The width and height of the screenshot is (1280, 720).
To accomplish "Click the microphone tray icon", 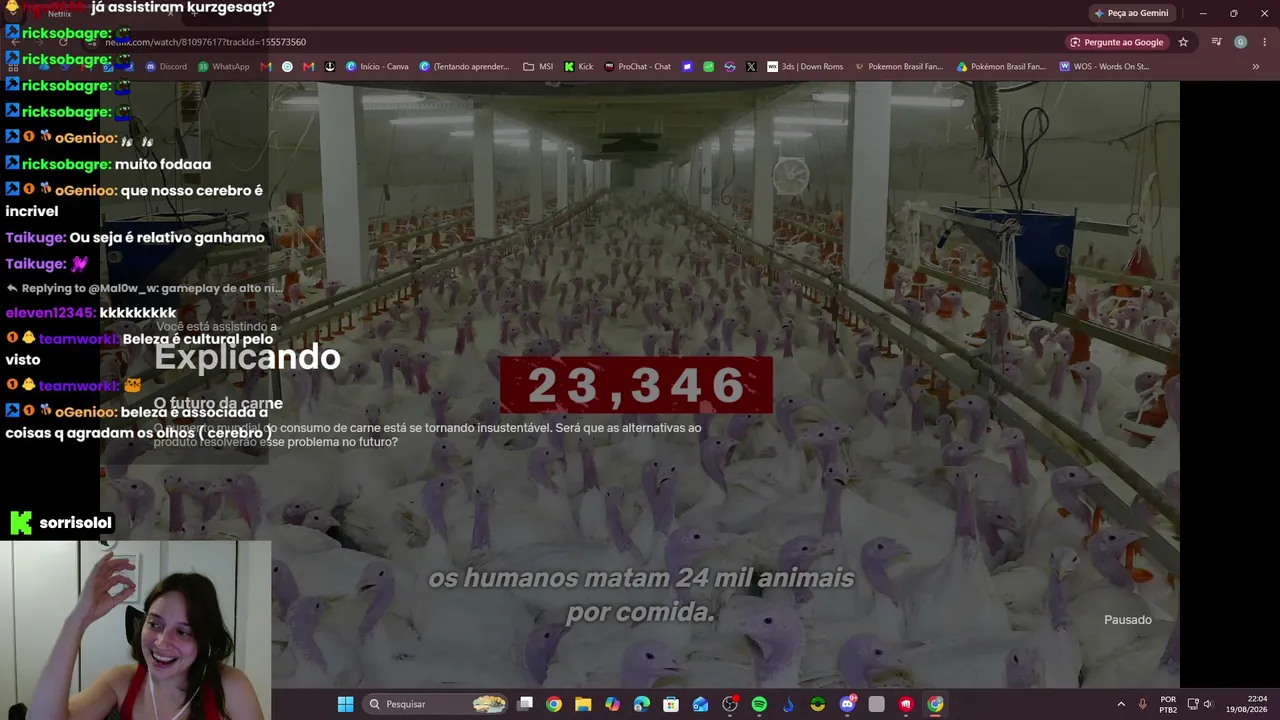I will [x=1143, y=704].
